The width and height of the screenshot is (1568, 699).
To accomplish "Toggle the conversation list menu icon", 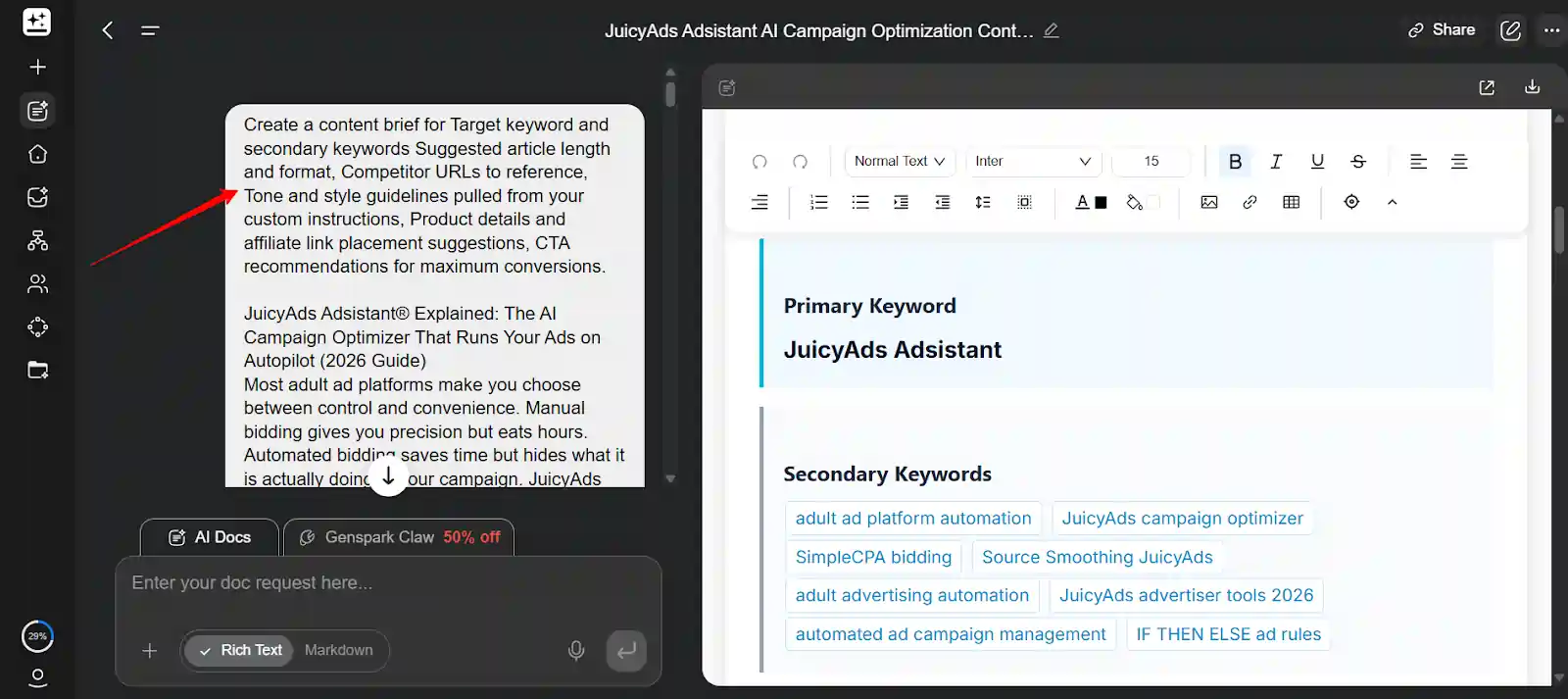I will [150, 30].
